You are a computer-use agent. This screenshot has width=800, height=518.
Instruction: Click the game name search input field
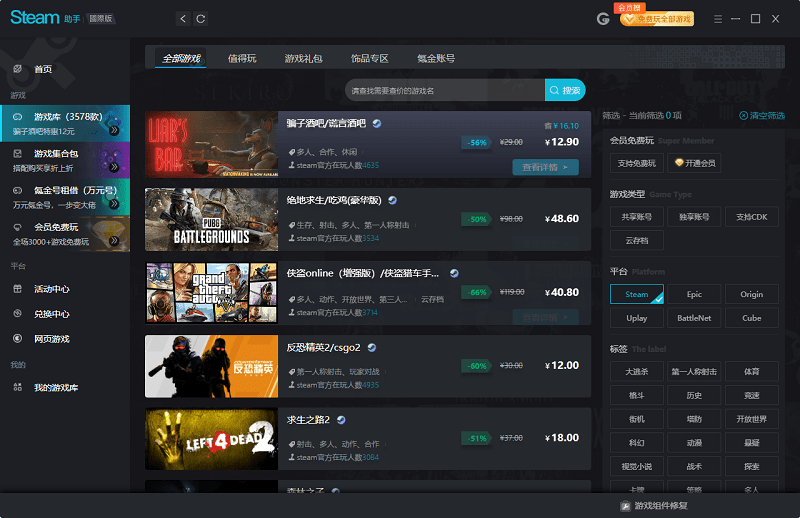pyautogui.click(x=444, y=91)
